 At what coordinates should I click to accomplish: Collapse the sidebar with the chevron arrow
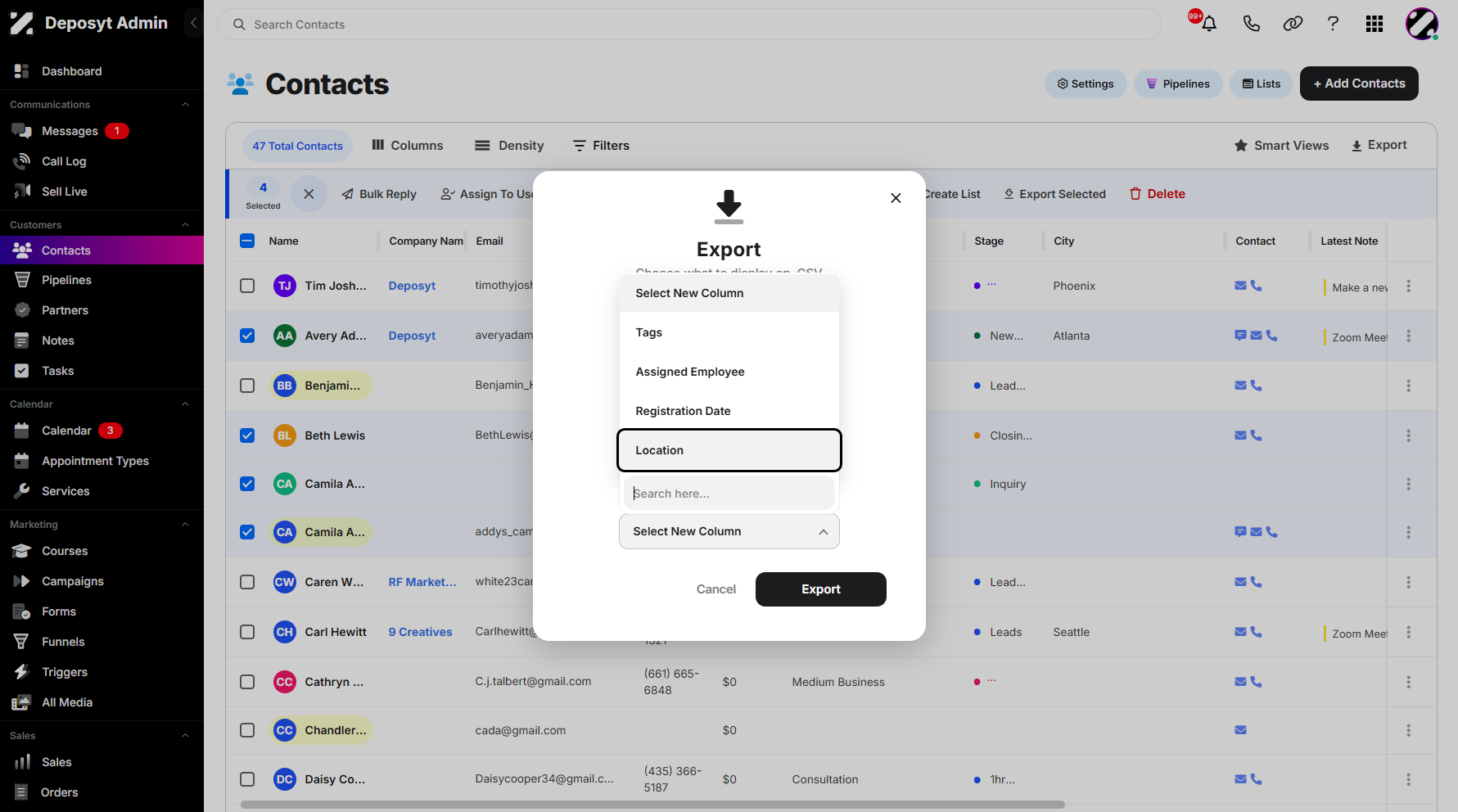(193, 23)
